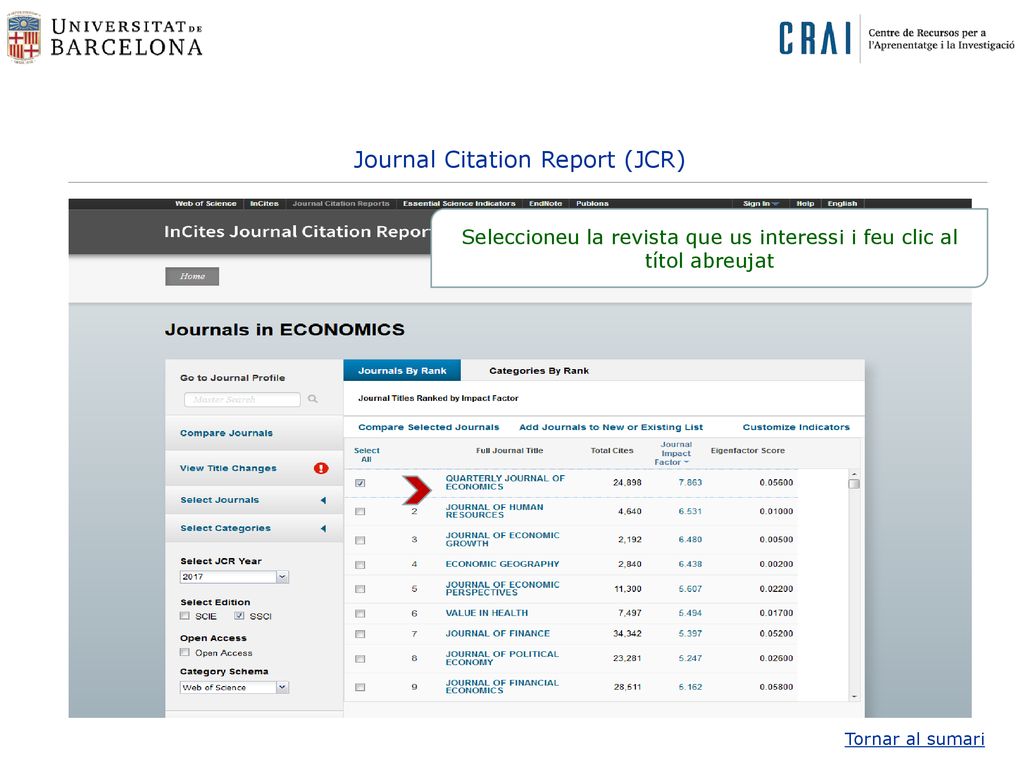
Task: Enable the SCIE edition checkbox
Action: [185, 616]
